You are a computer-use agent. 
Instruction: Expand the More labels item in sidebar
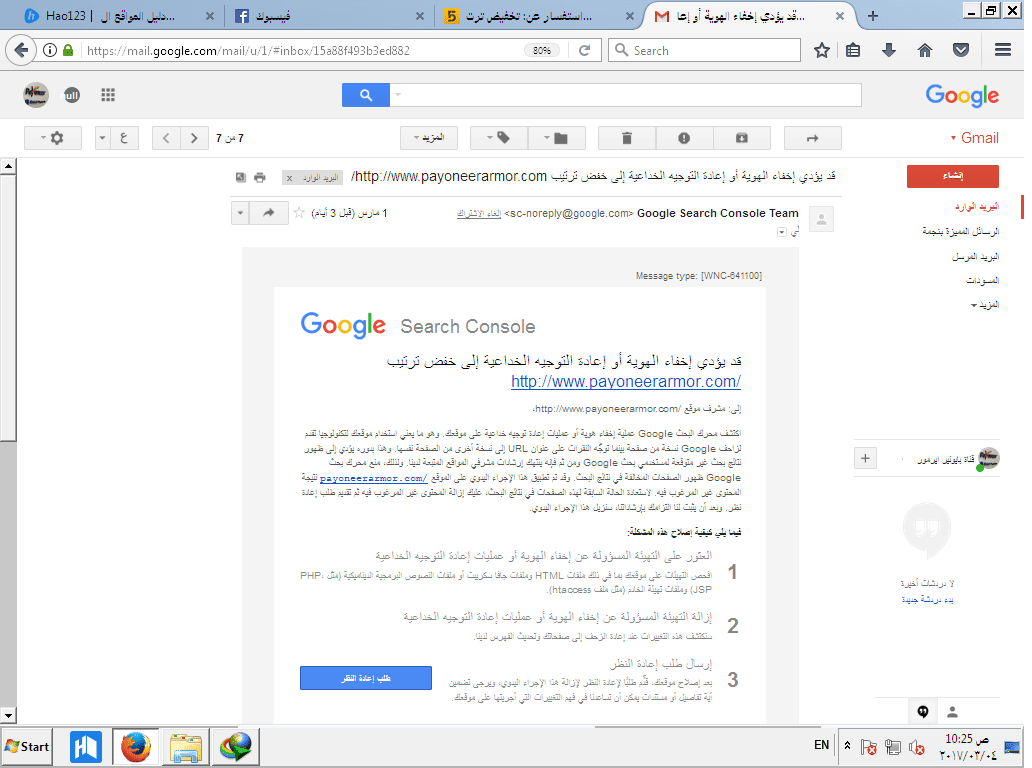pos(985,305)
